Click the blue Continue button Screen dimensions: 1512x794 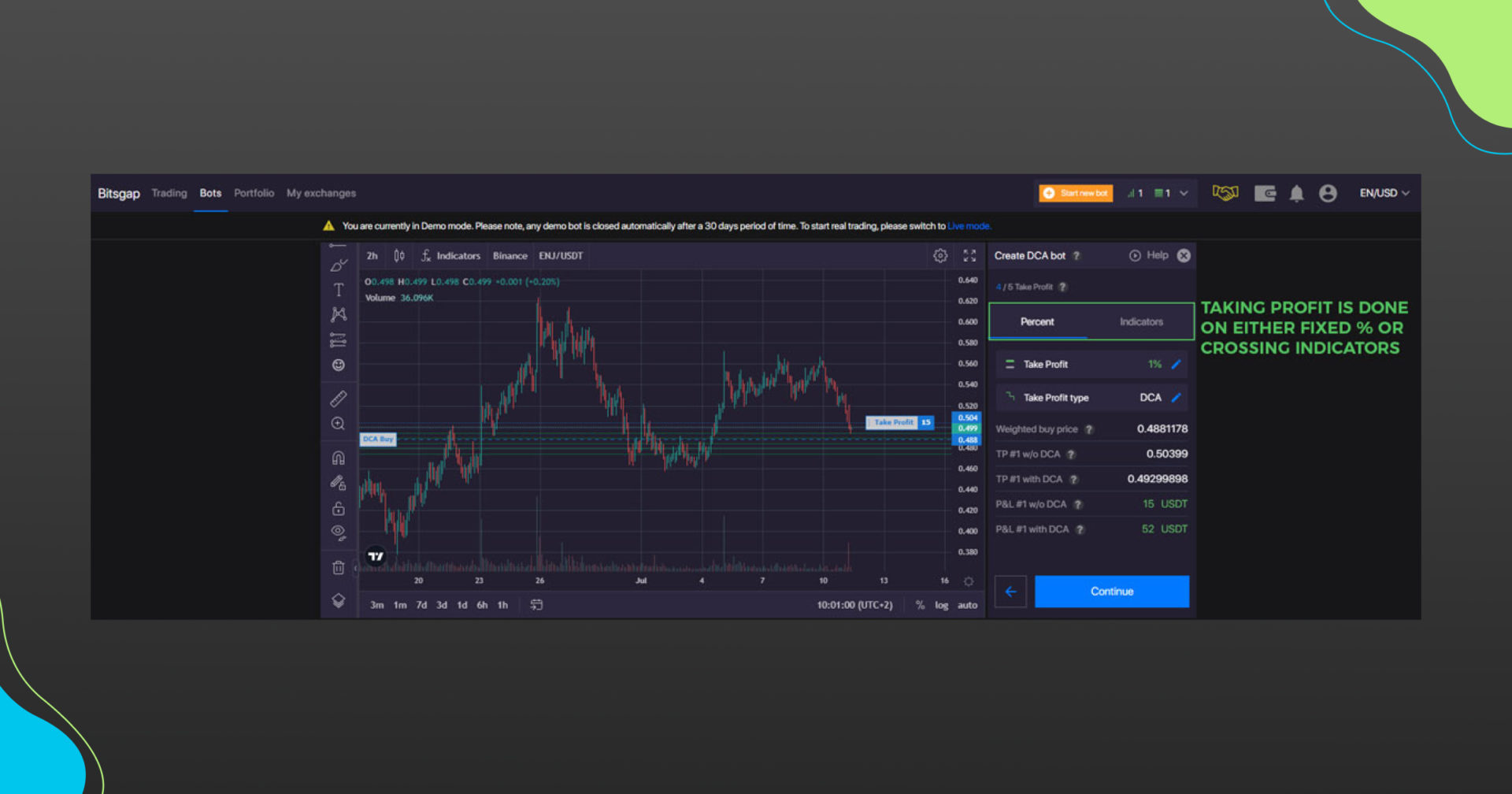pyautogui.click(x=1111, y=592)
